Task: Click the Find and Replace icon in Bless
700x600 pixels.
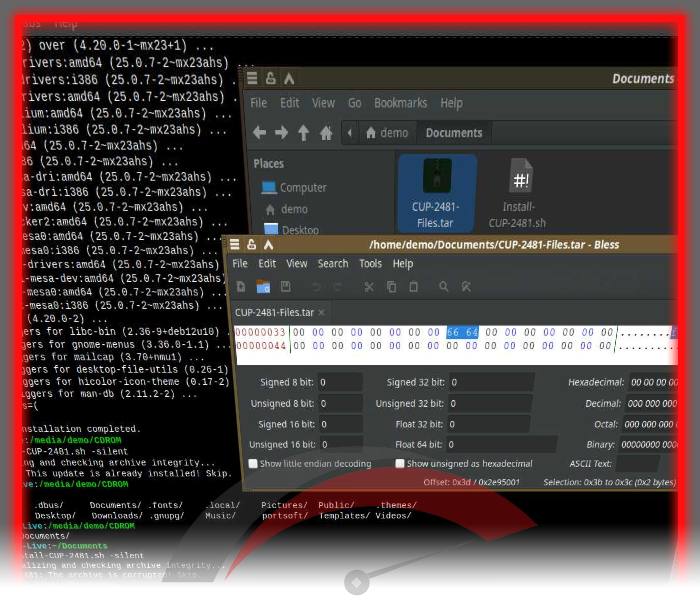Action: 466,287
